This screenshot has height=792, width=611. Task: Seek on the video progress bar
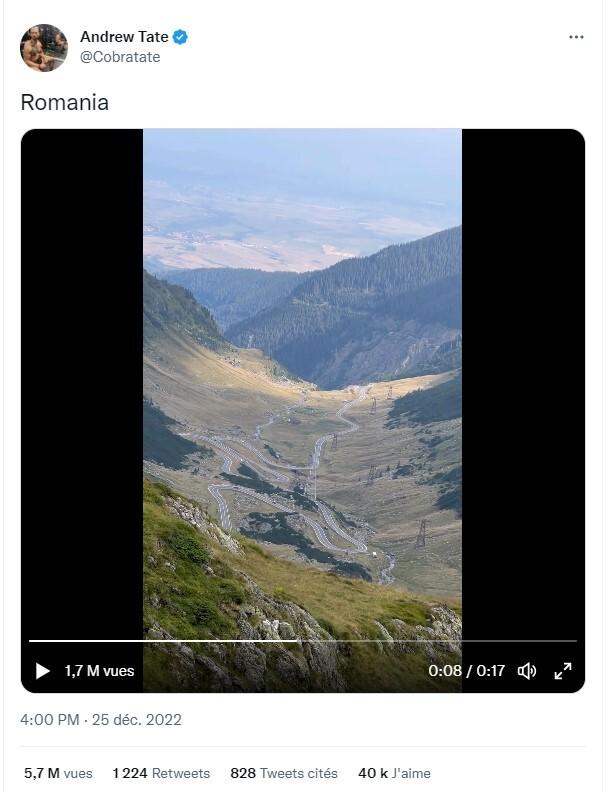click(x=303, y=640)
